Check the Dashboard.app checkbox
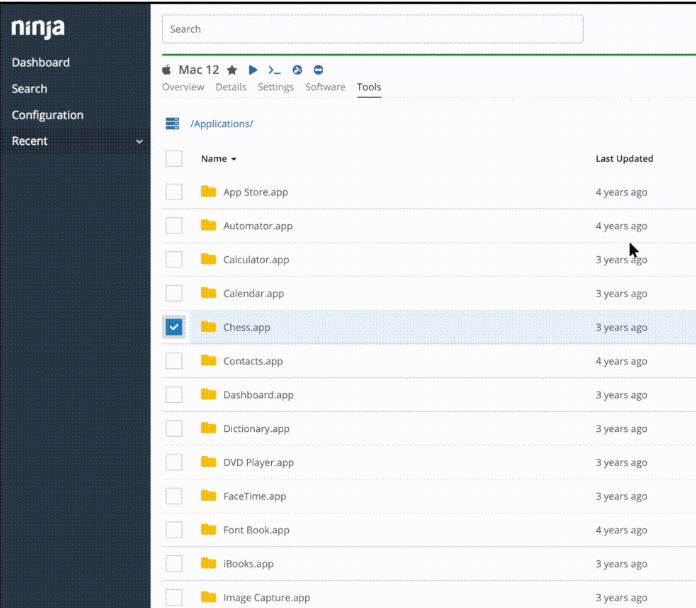696x608 pixels. [174, 395]
